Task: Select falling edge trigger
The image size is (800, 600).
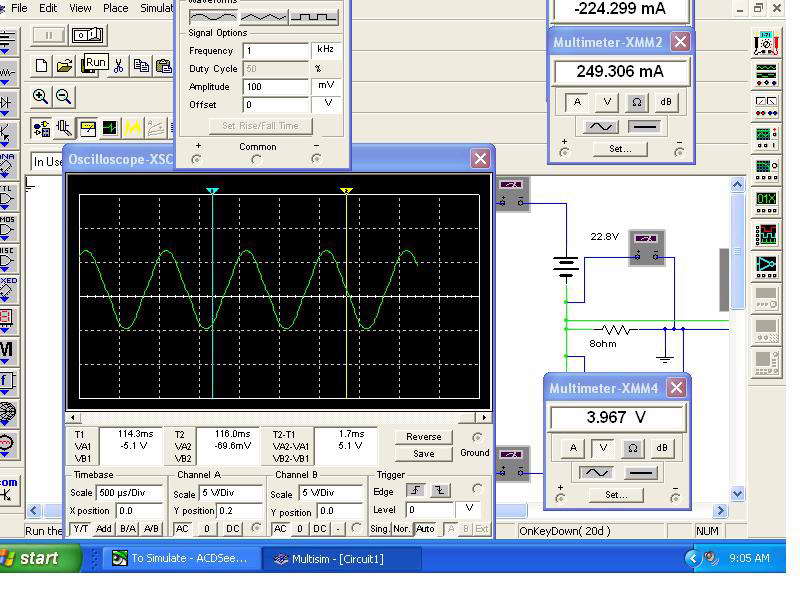Action: pyautogui.click(x=439, y=490)
